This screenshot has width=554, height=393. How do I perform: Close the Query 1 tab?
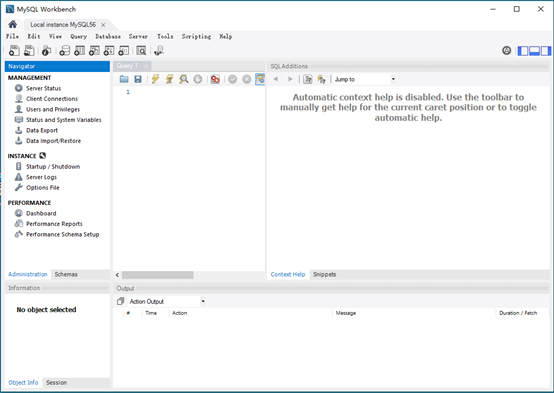(146, 66)
